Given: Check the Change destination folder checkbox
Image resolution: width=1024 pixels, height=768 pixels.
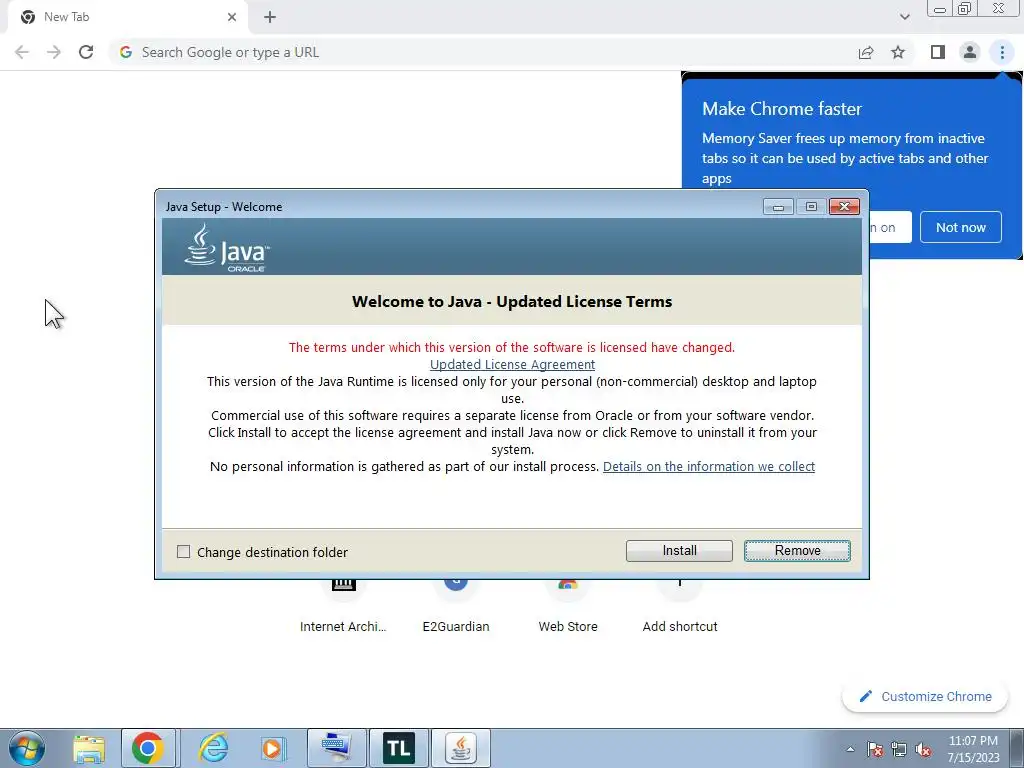Looking at the screenshot, I should point(184,552).
